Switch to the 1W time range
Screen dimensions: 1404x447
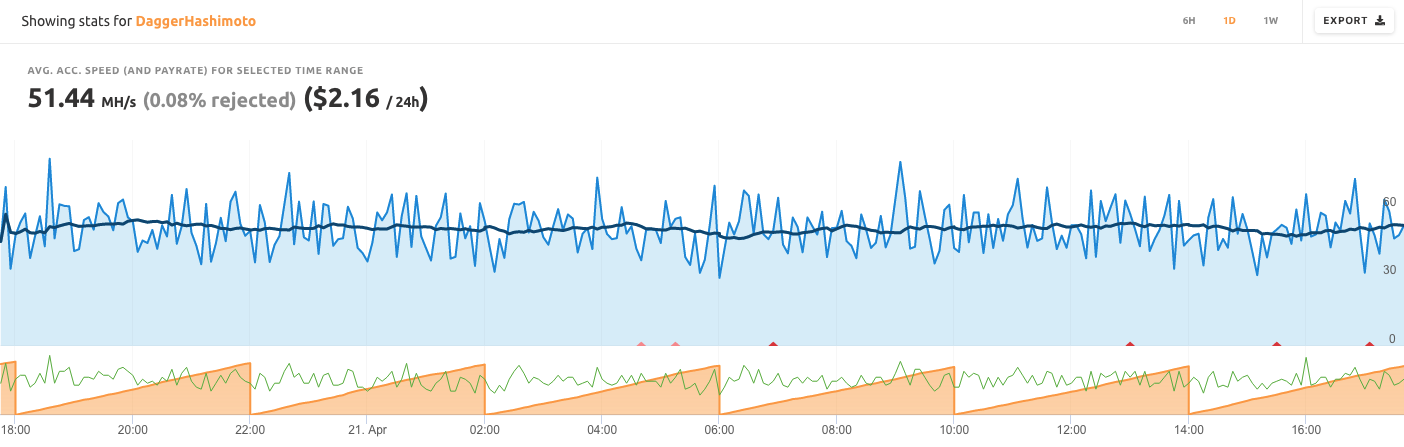(x=1270, y=21)
